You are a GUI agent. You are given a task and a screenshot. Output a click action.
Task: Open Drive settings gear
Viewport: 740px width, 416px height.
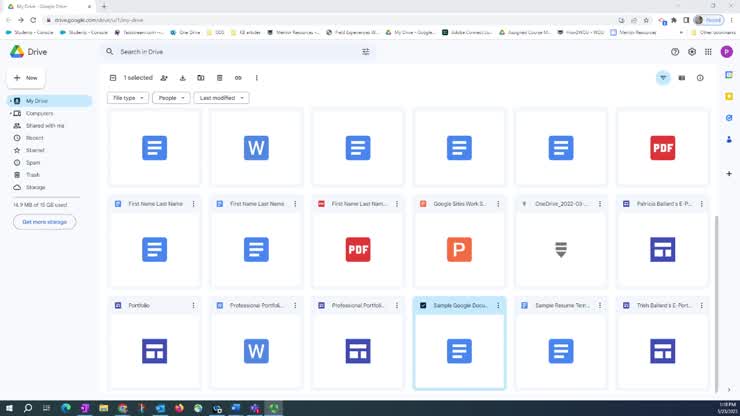pyautogui.click(x=692, y=51)
